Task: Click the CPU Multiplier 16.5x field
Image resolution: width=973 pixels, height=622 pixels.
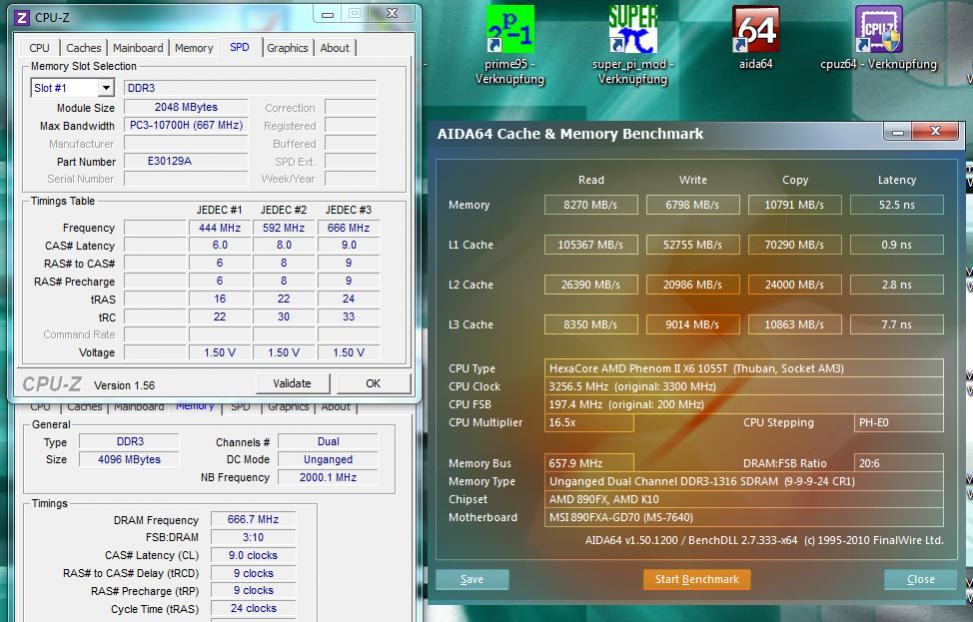Action: coord(589,422)
